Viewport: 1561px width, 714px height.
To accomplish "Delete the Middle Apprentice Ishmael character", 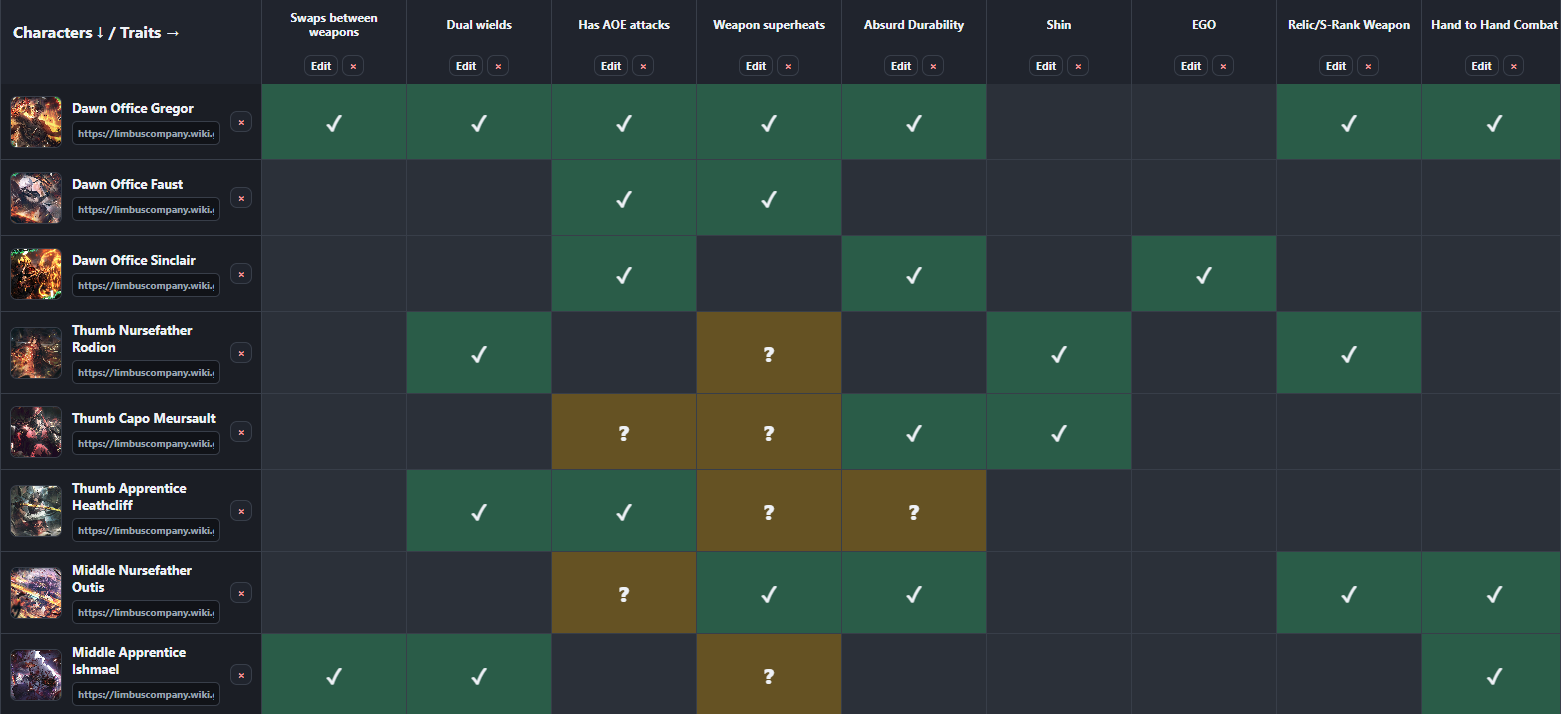I will (241, 674).
